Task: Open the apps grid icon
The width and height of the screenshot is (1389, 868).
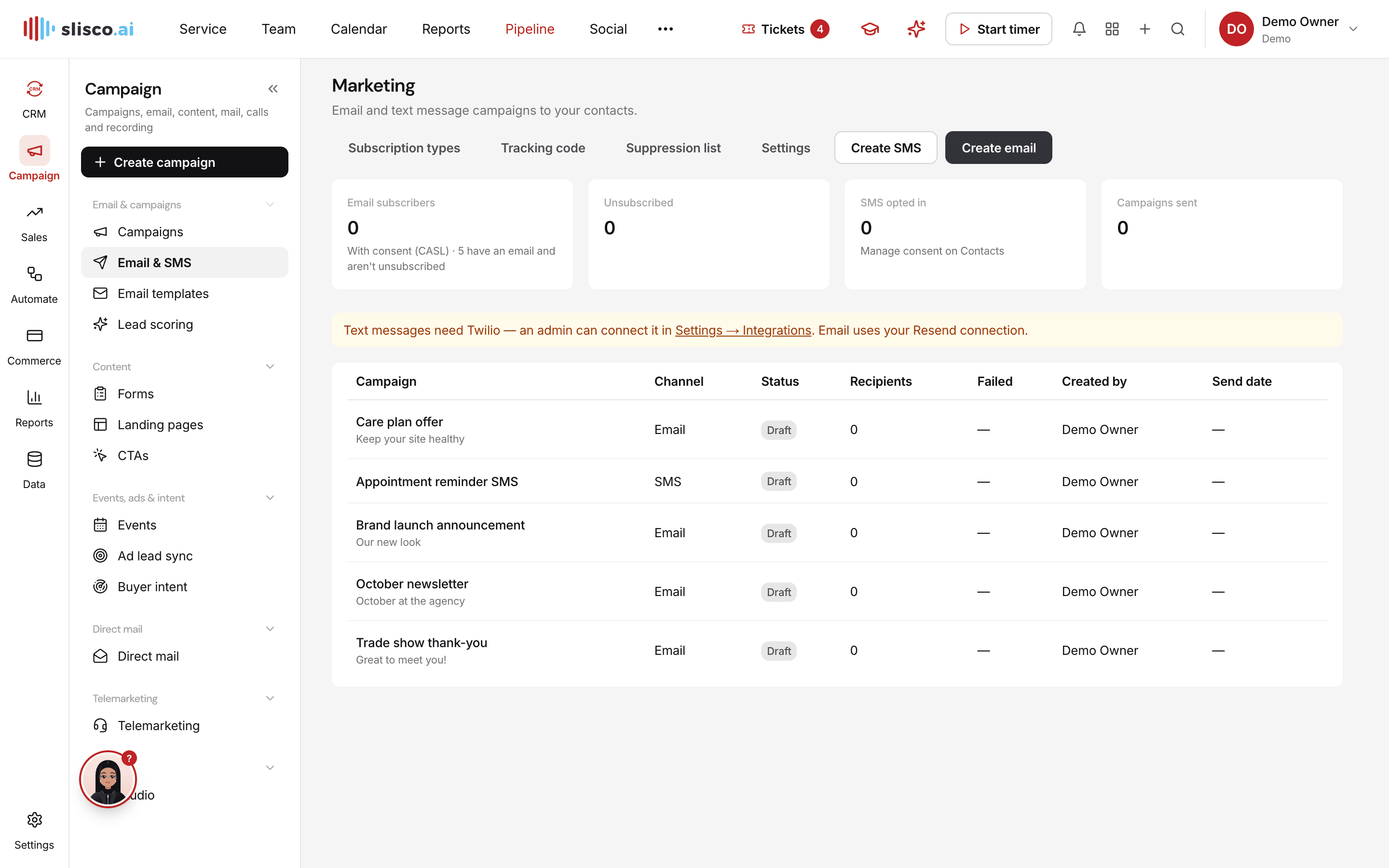Action: pyautogui.click(x=1112, y=29)
